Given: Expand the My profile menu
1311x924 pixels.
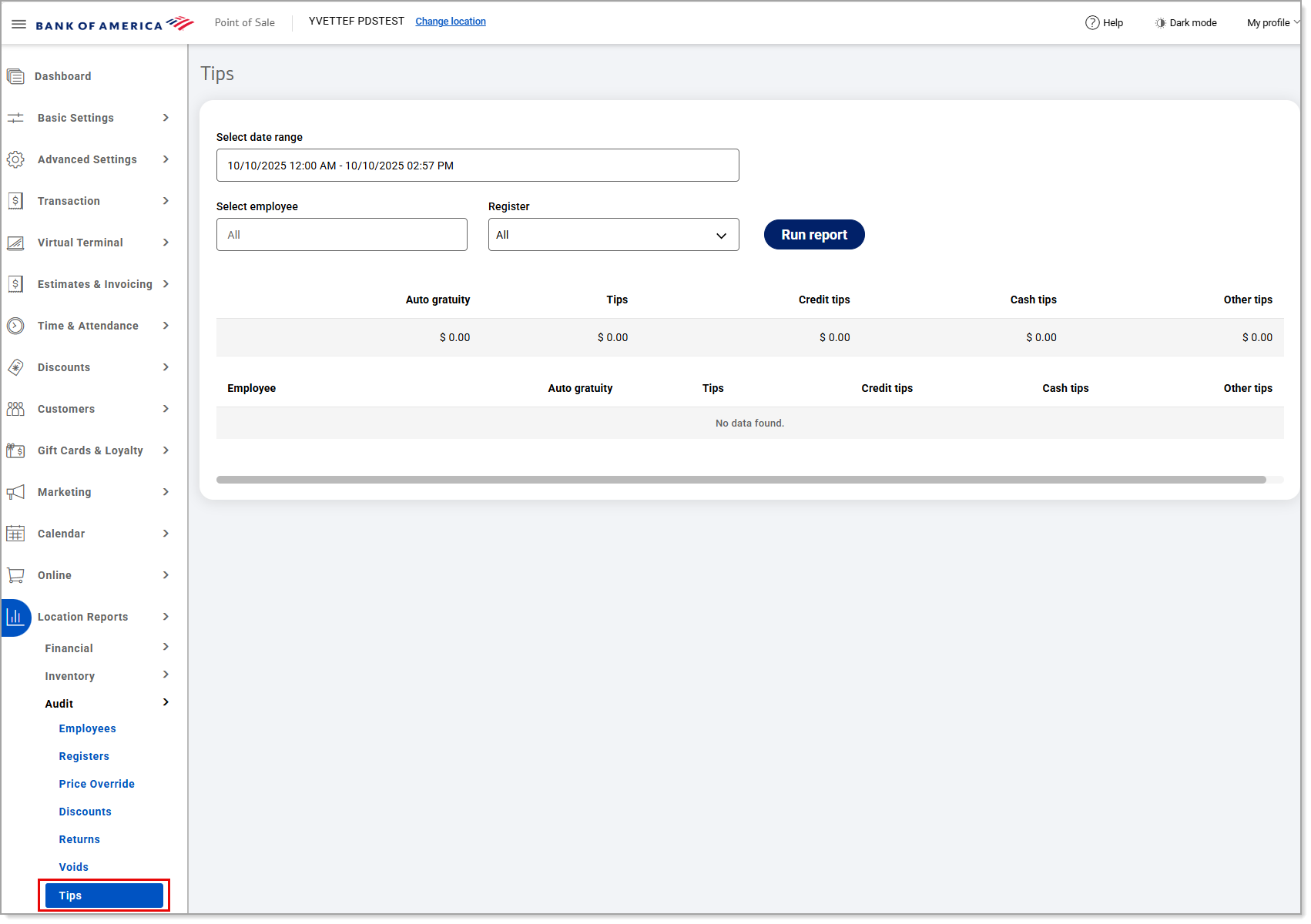Looking at the screenshot, I should click(1272, 22).
